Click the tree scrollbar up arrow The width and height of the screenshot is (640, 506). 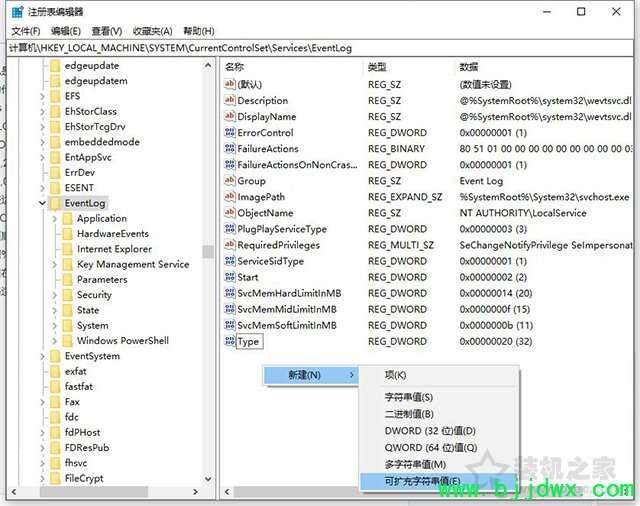click(x=208, y=65)
